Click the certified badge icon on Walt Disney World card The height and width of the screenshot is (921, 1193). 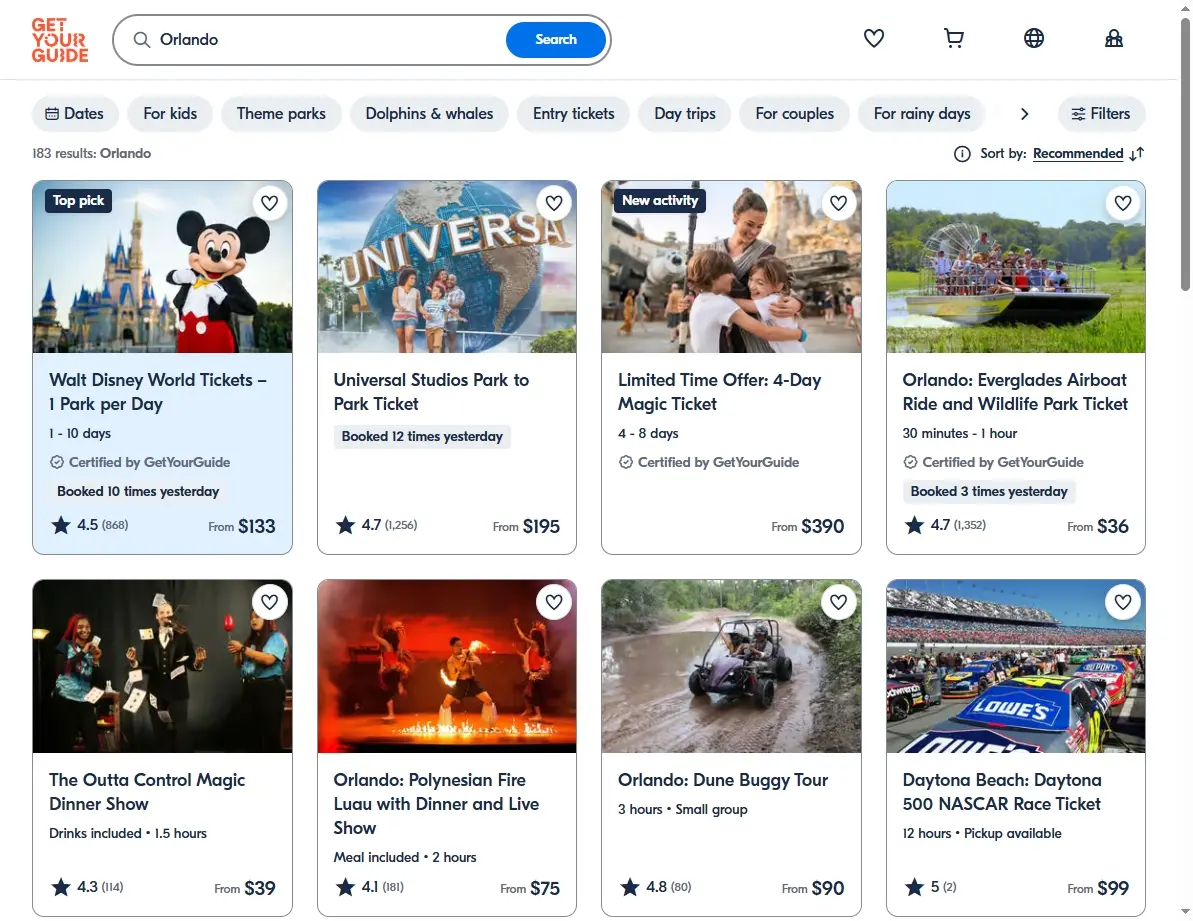pos(56,462)
